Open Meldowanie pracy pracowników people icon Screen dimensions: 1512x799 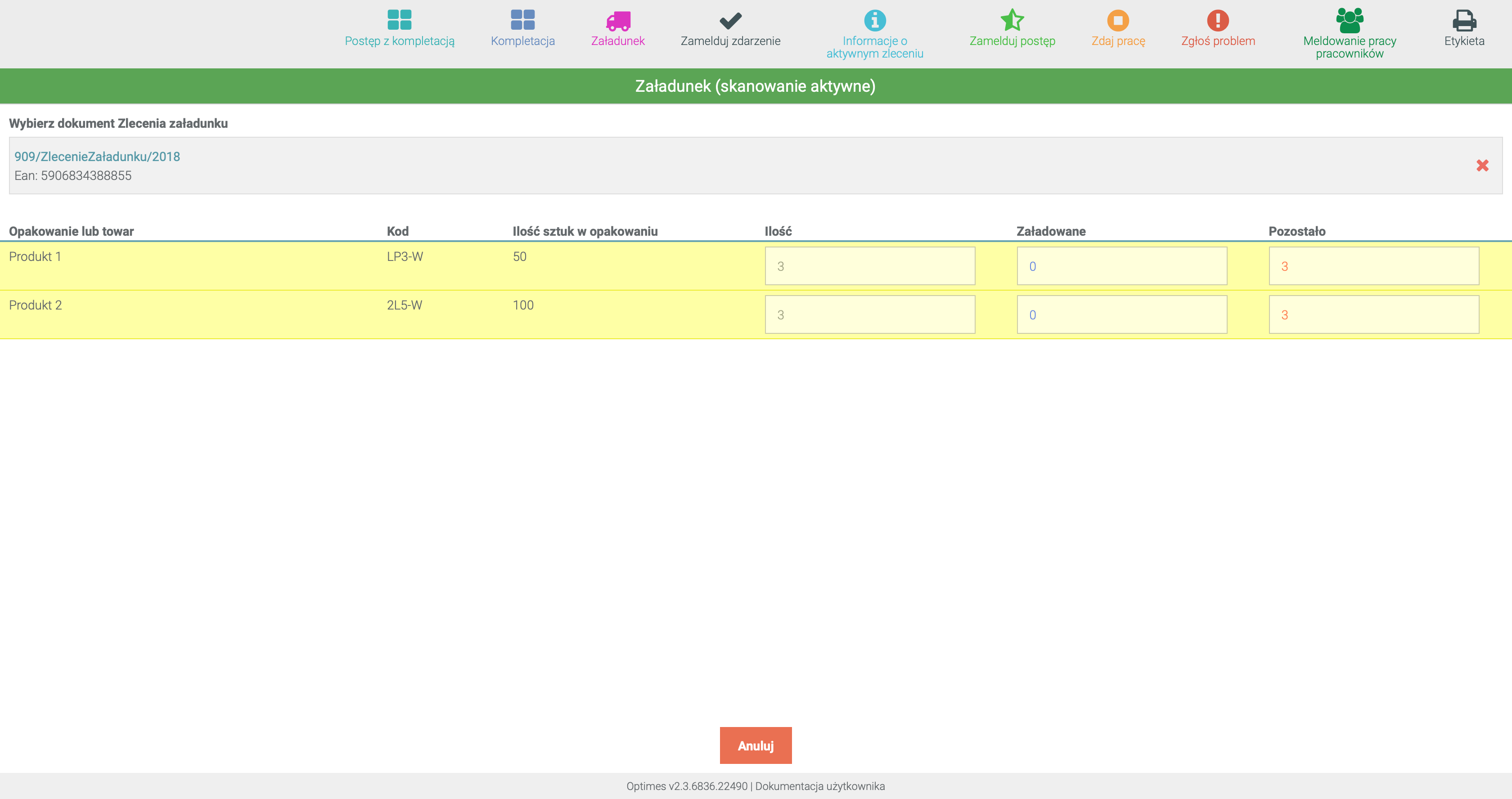1350,20
